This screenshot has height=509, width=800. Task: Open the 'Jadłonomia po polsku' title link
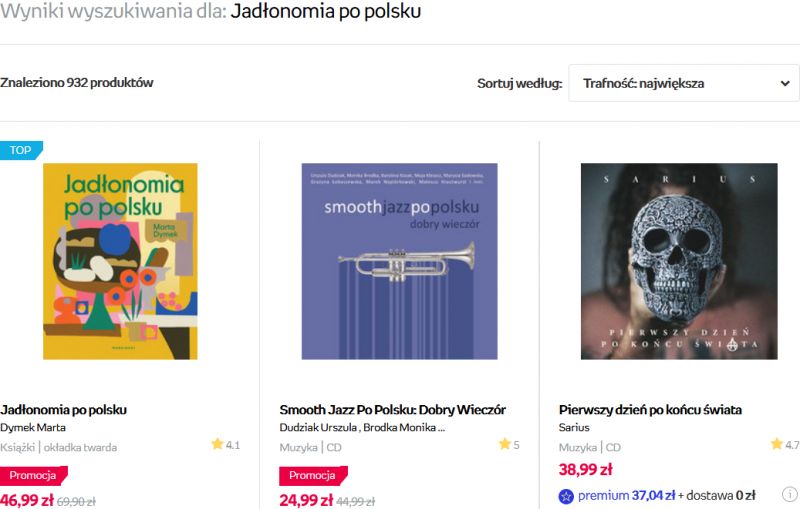(64, 410)
